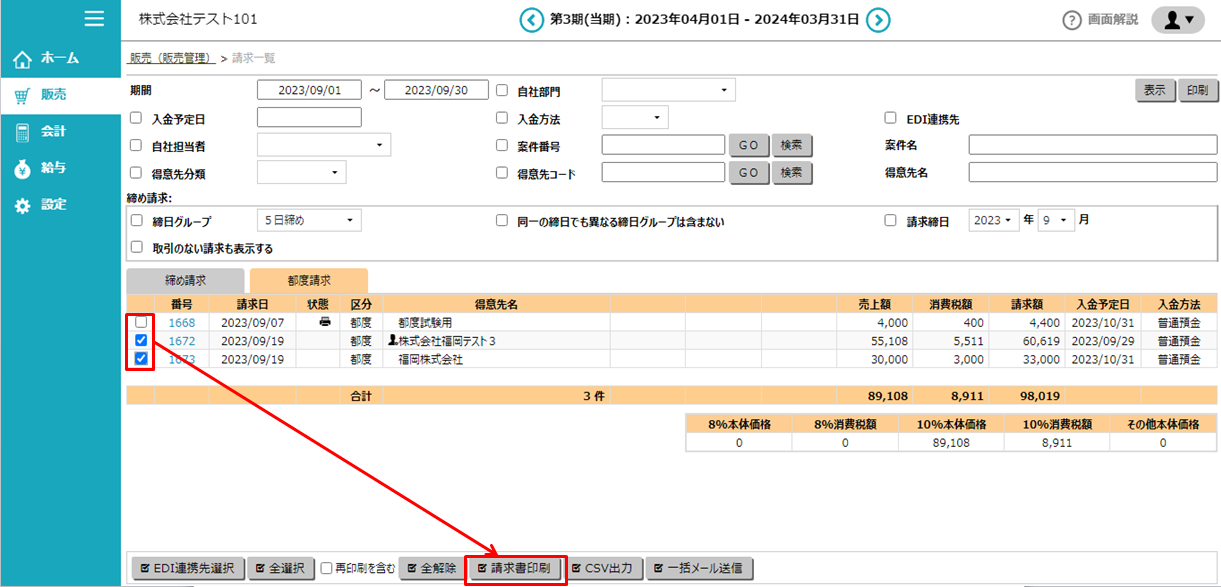1221x587 pixels.
Task: Open the 画面解説 help icon
Action: [1072, 20]
